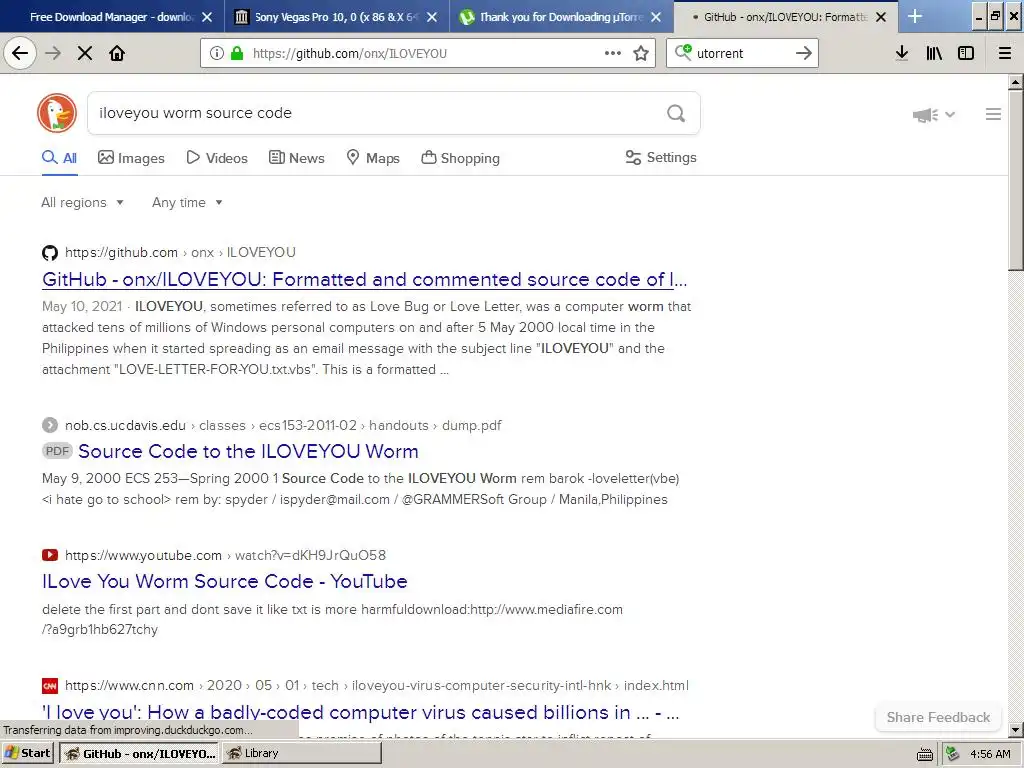This screenshot has height=768, width=1024.
Task: Open the 'Any time' filter dropdown
Action: [187, 202]
